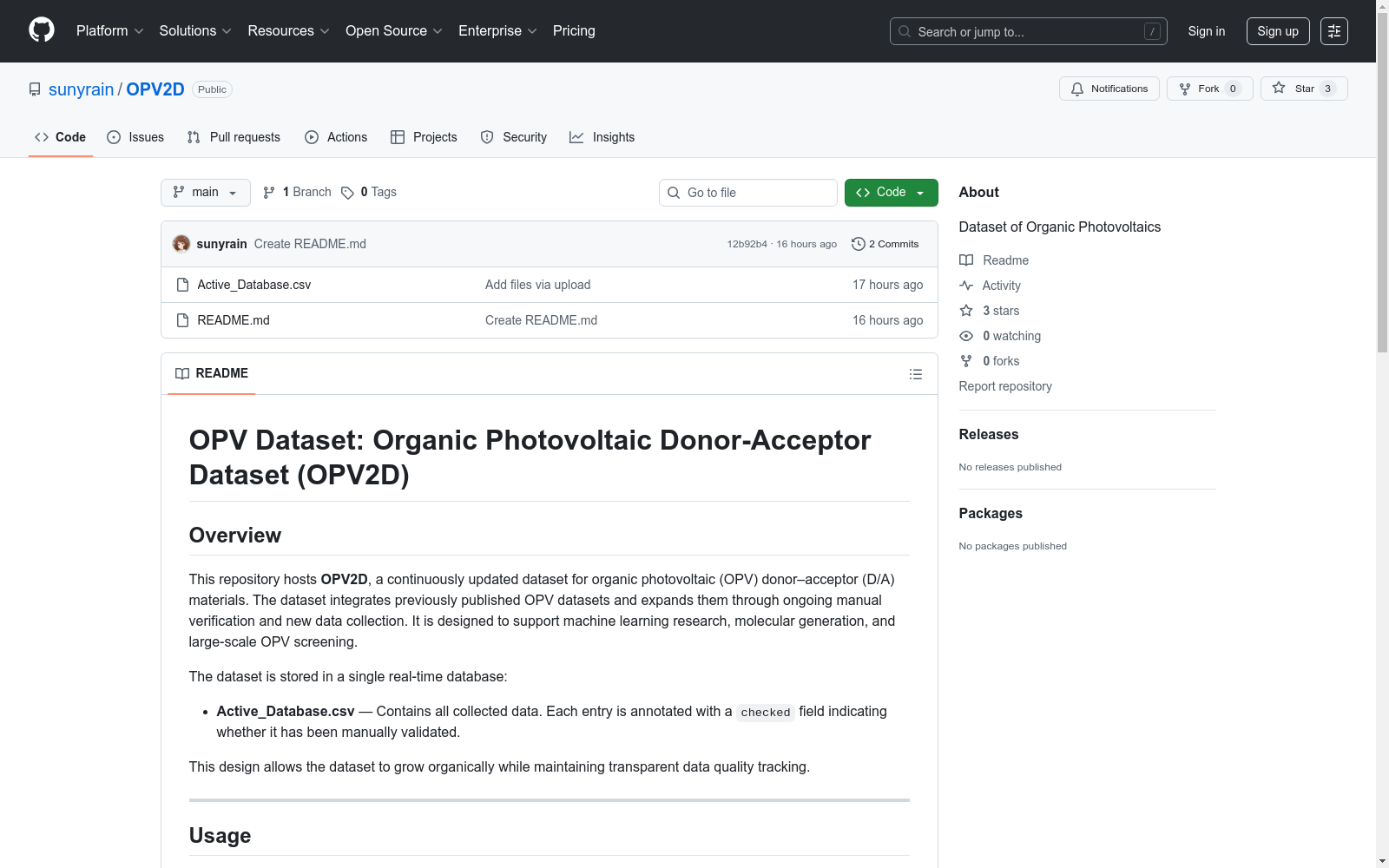Click the Actions play icon
This screenshot has height=868, width=1389.
(312, 137)
